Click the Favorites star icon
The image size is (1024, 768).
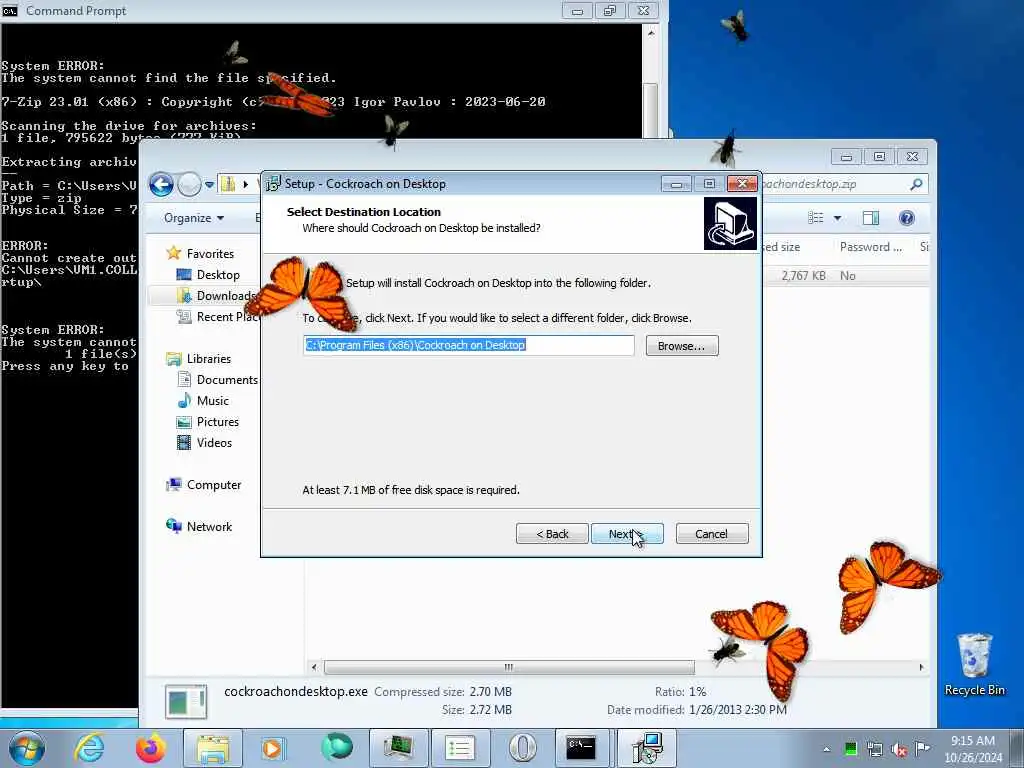[173, 253]
